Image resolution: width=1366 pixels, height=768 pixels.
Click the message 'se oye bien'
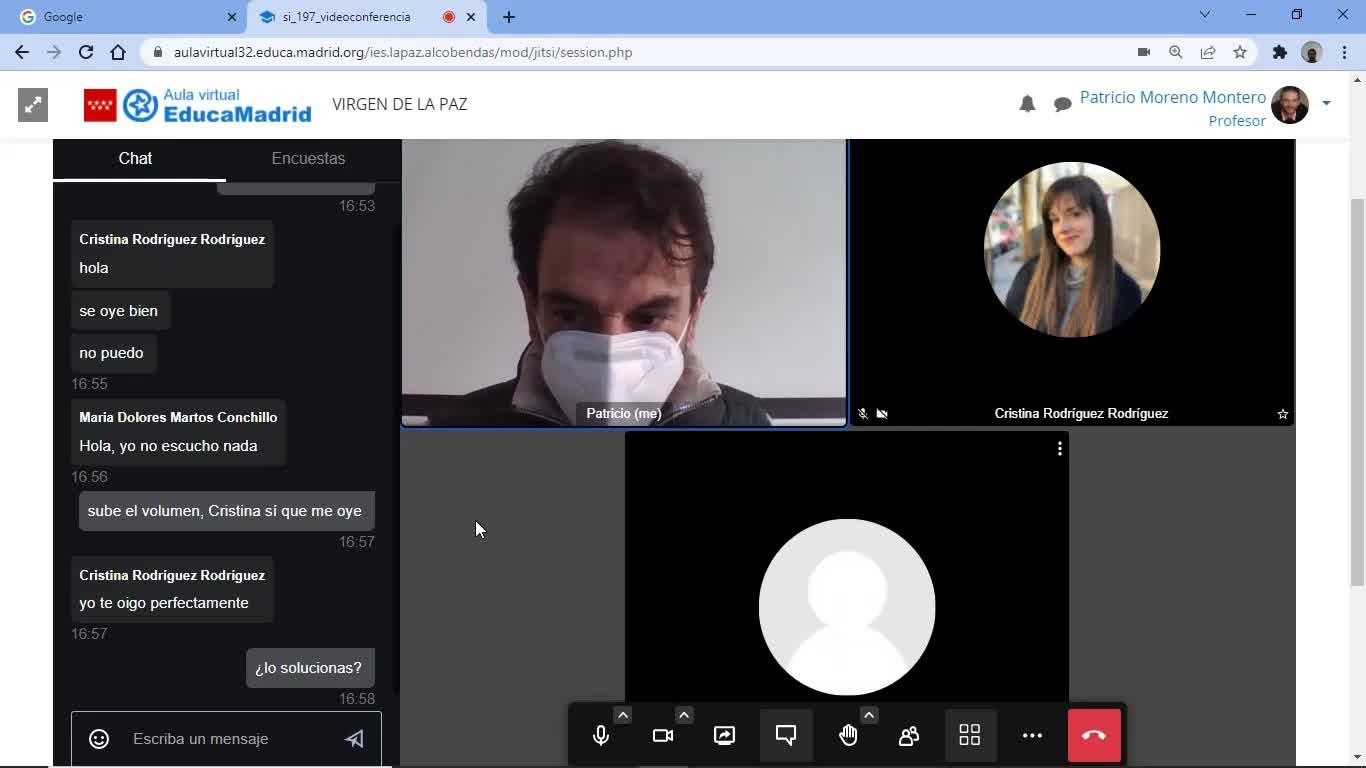119,311
